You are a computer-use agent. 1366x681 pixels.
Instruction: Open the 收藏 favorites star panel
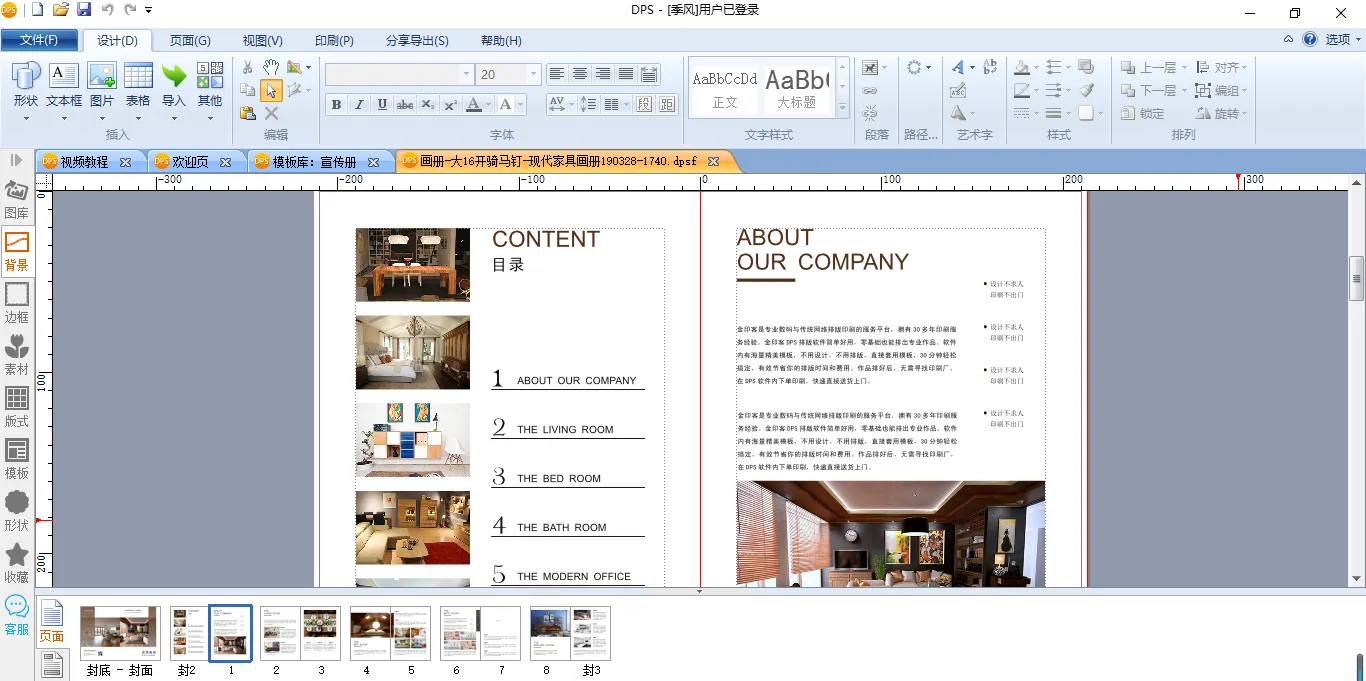click(16, 564)
